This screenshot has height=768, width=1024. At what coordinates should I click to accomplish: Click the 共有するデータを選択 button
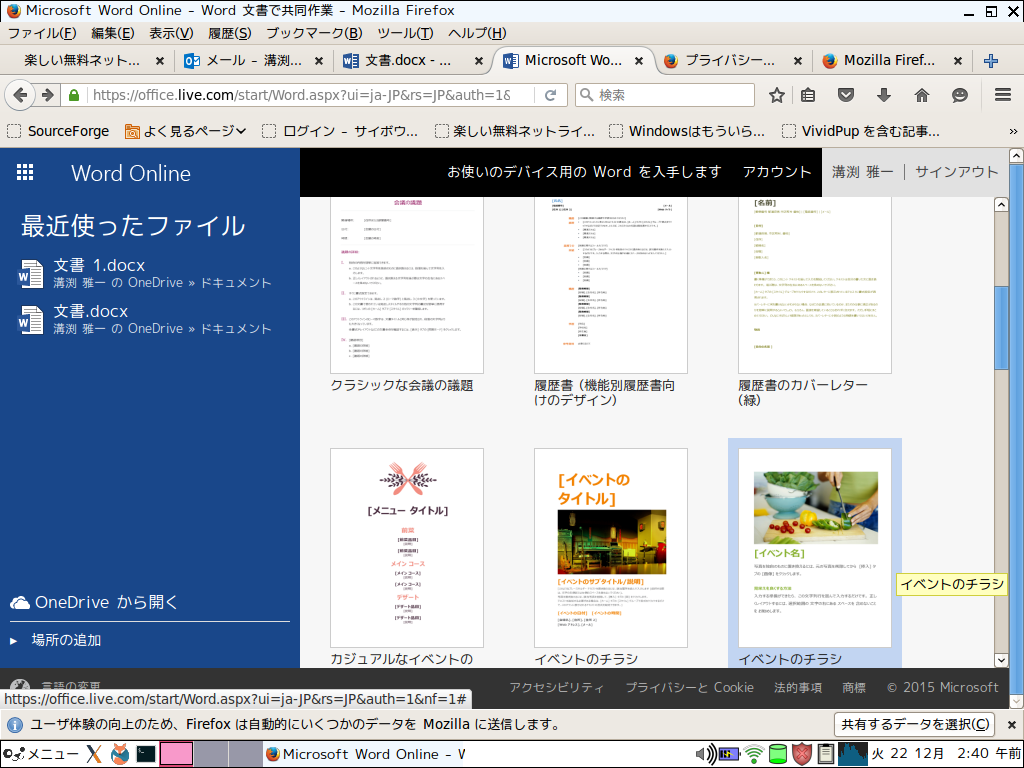914,725
